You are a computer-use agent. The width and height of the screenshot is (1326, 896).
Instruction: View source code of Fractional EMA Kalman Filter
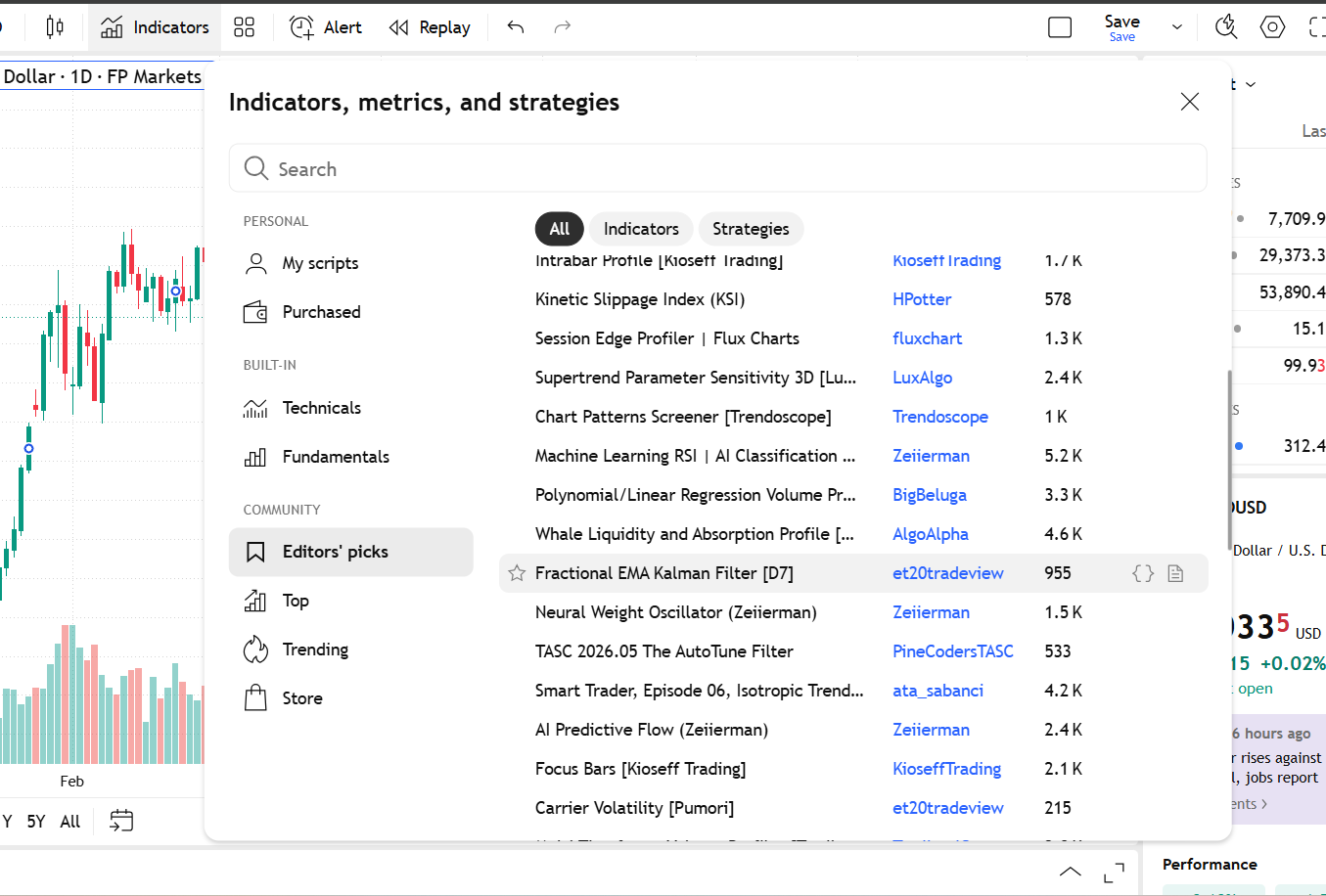coord(1143,573)
